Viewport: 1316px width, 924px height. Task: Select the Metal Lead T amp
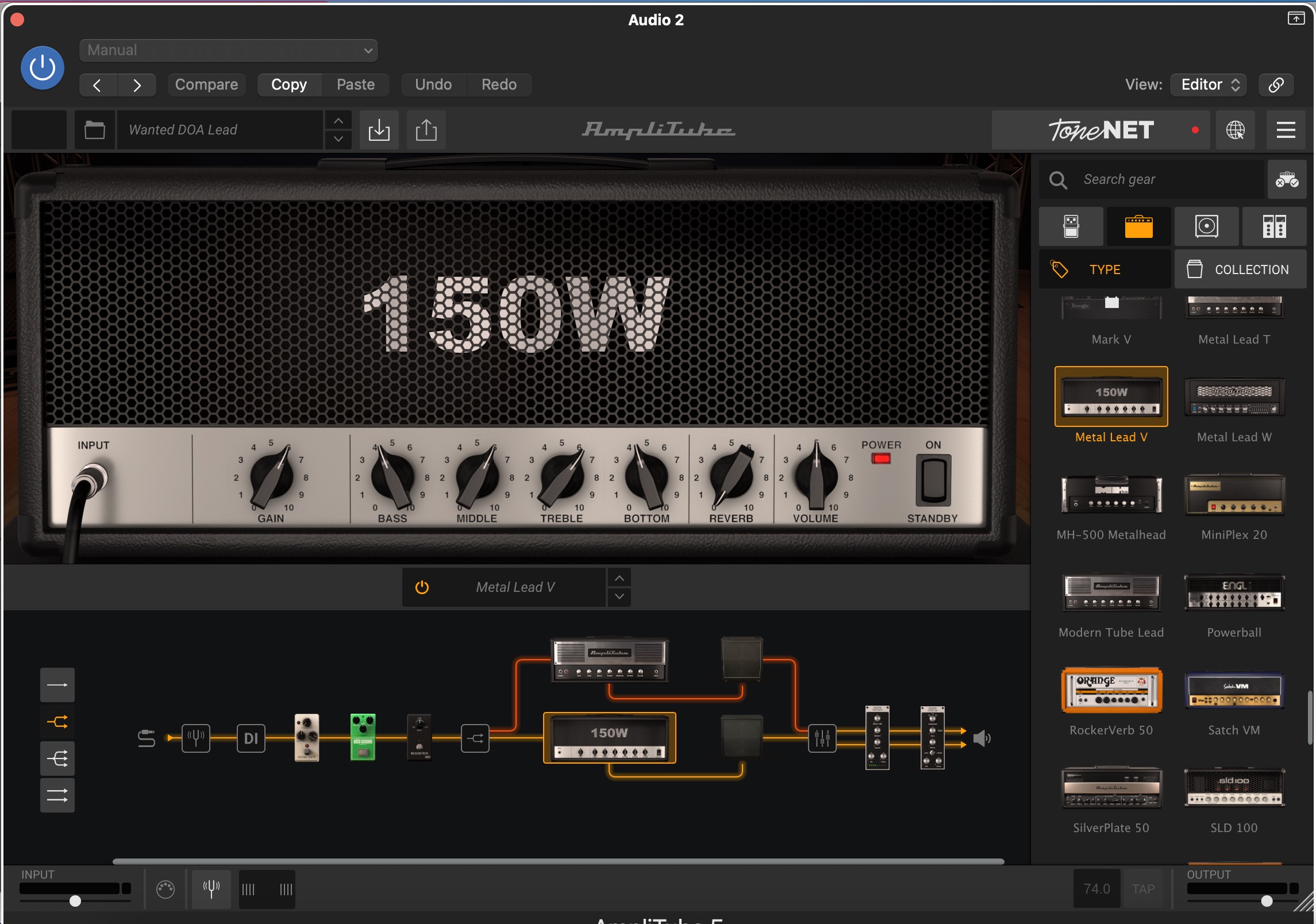[1234, 321]
